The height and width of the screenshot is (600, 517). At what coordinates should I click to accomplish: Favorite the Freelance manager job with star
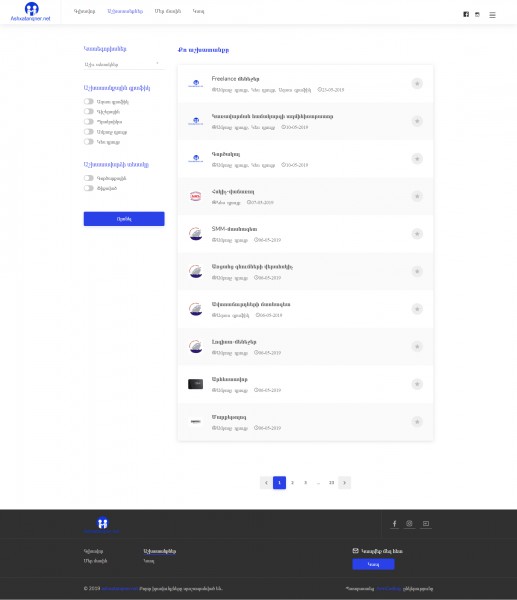point(417,83)
